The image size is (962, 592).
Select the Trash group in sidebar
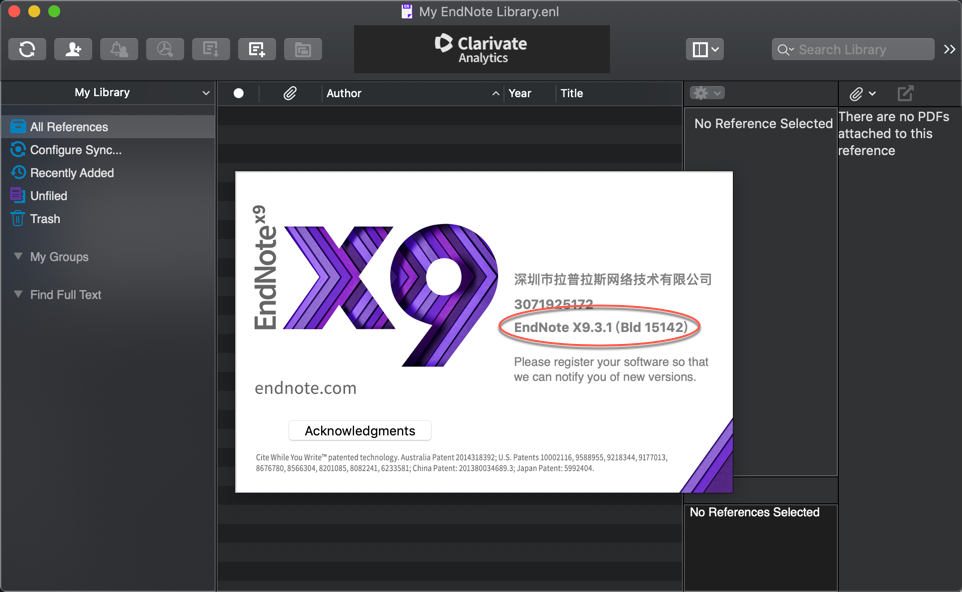(44, 219)
